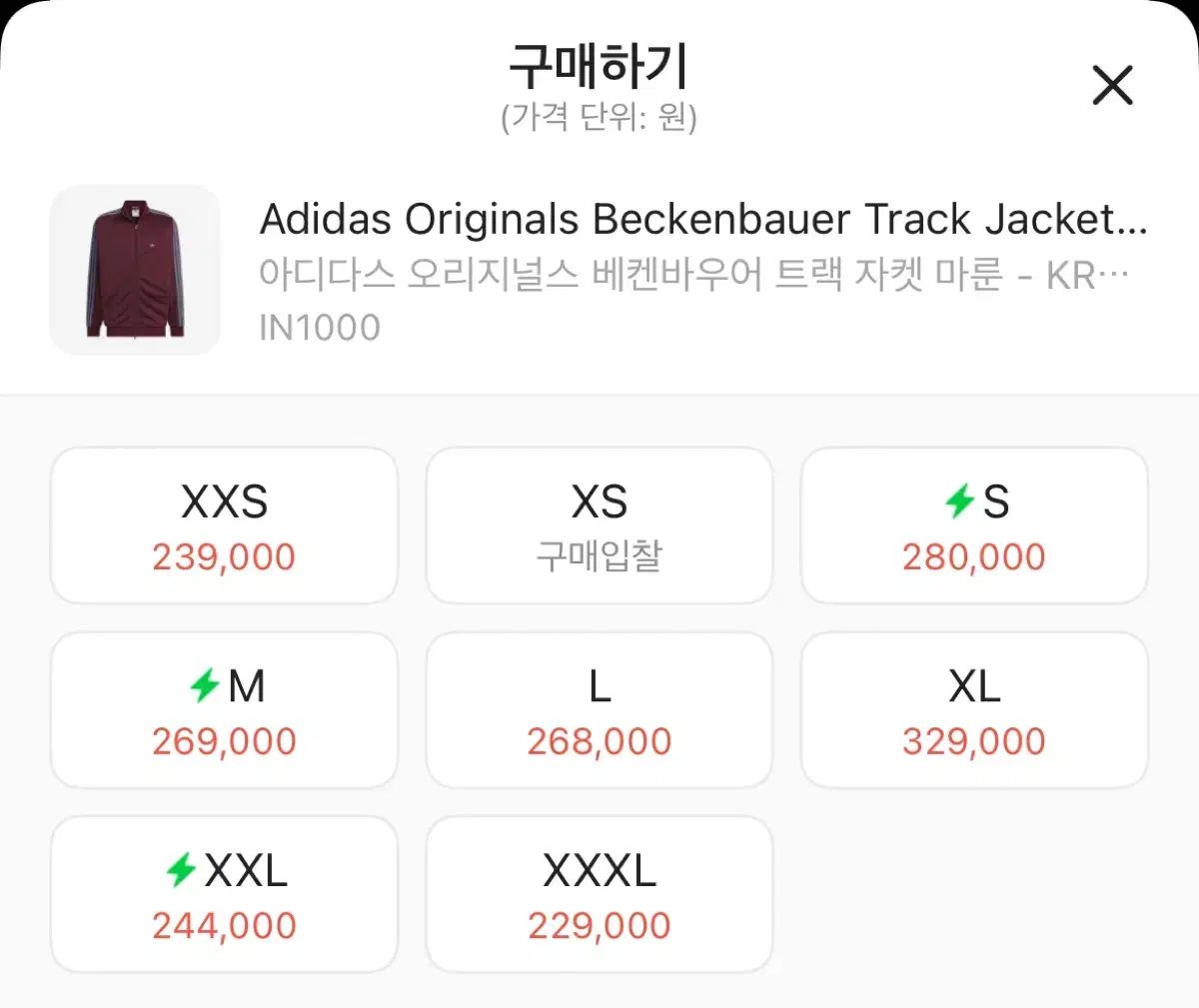Close the 구매하기 purchase sheet

pos(1112,85)
